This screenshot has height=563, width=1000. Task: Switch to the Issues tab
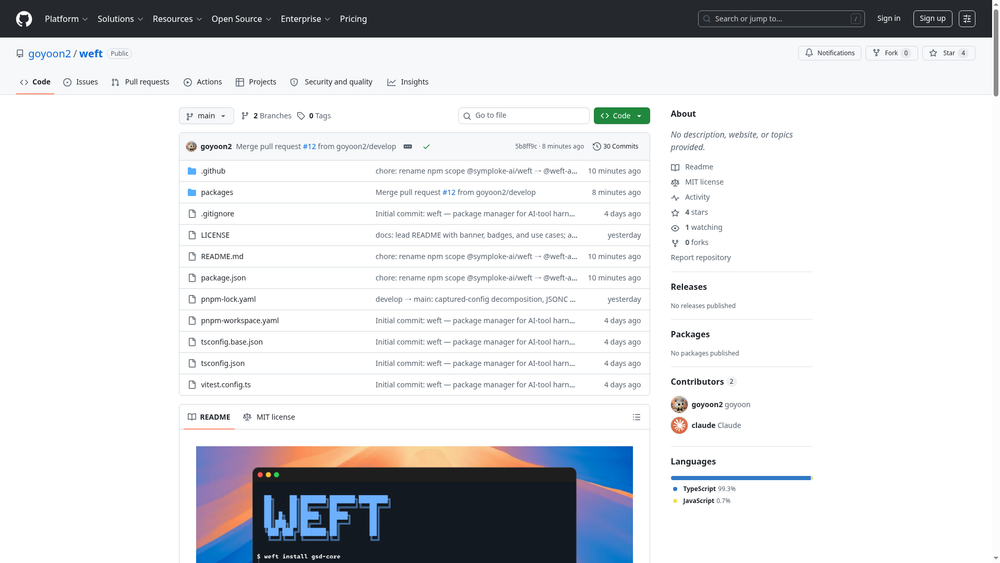(80, 82)
